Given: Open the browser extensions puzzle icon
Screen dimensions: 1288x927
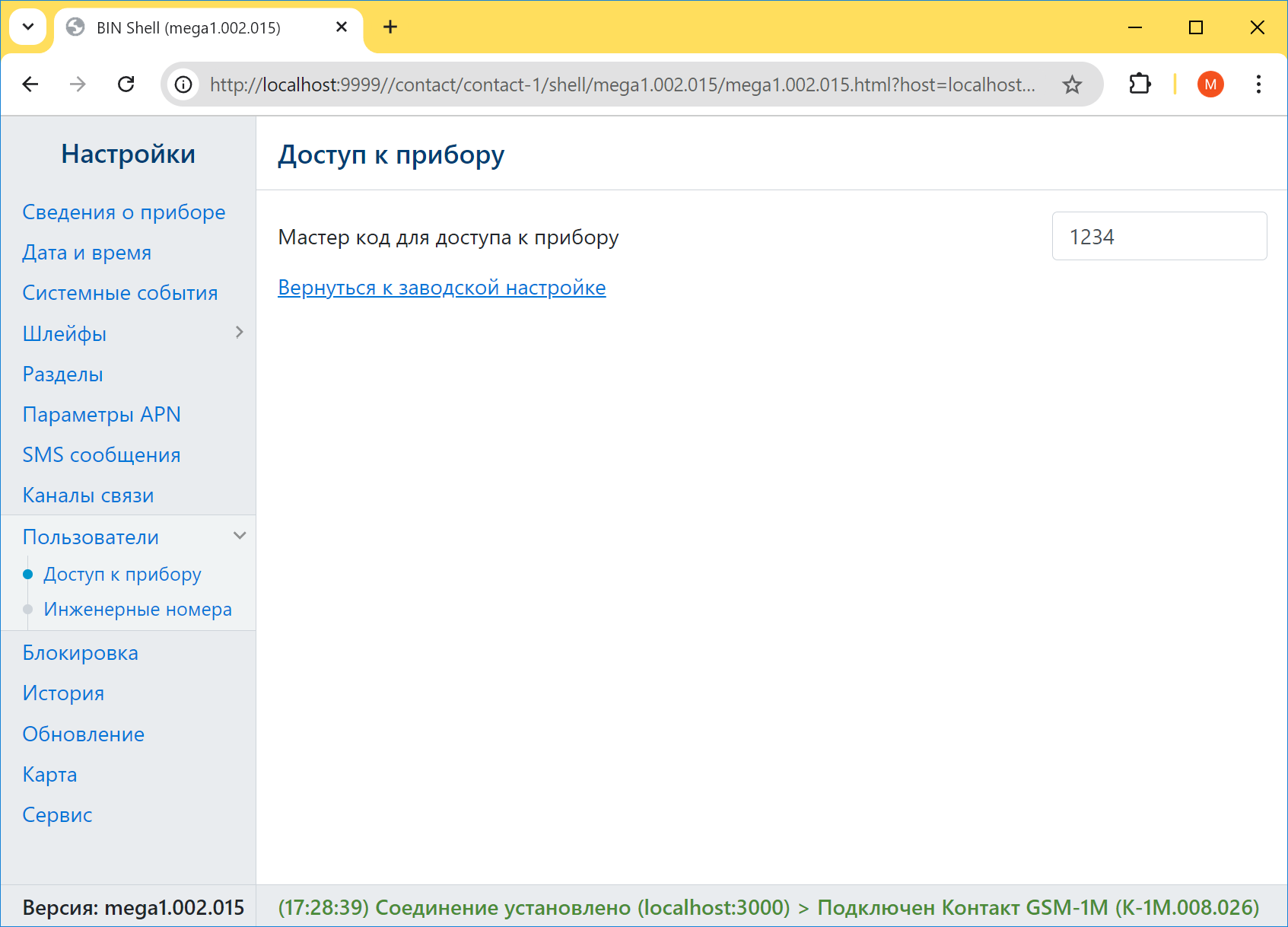Looking at the screenshot, I should point(1140,84).
